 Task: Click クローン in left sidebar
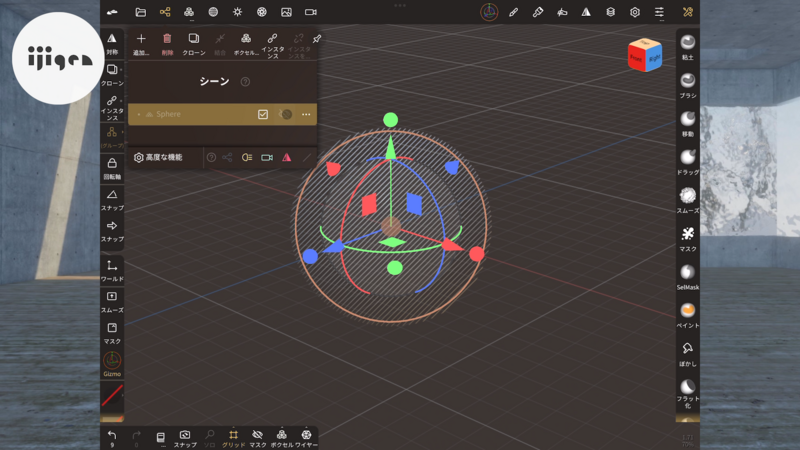[112, 74]
